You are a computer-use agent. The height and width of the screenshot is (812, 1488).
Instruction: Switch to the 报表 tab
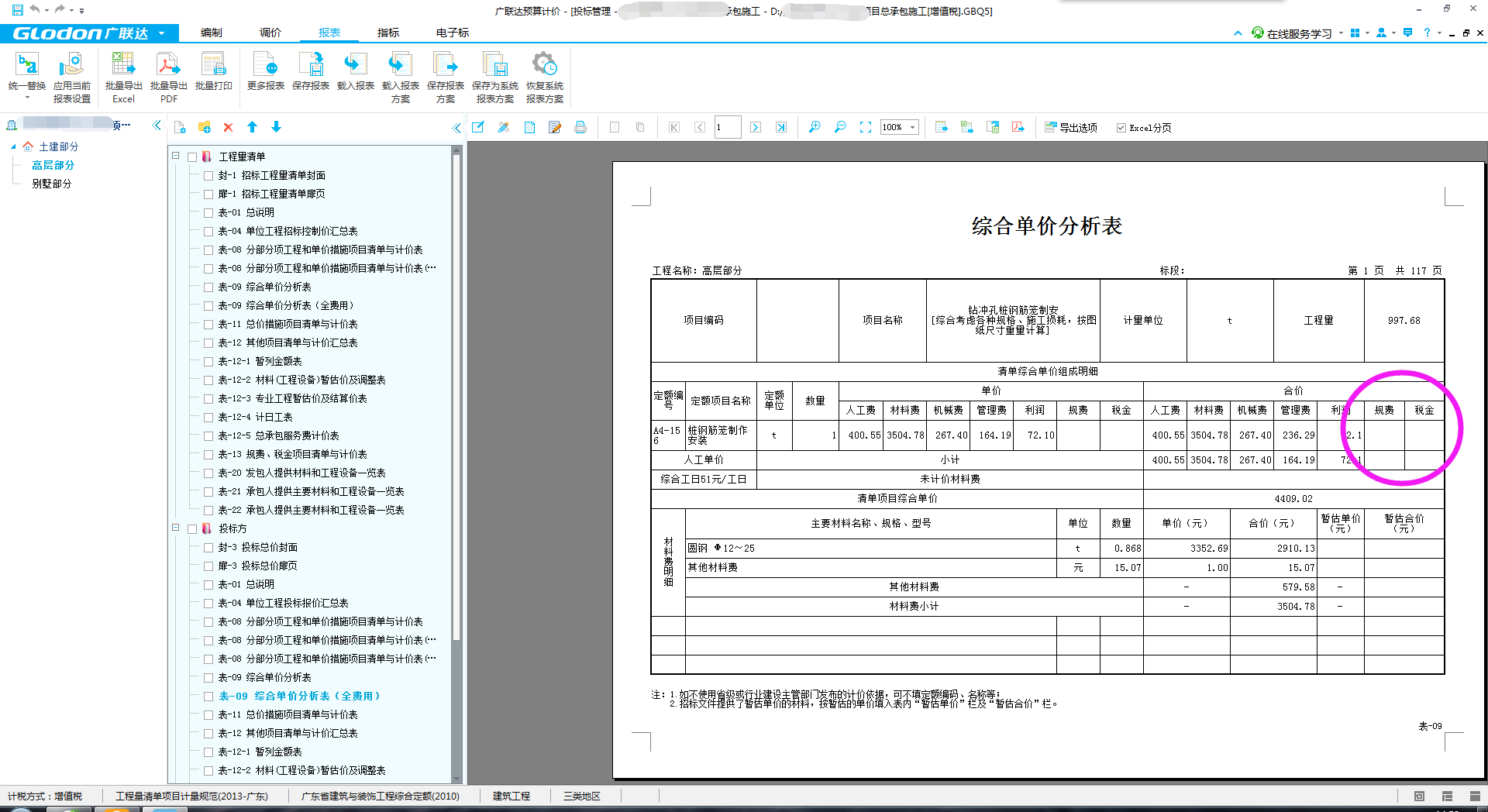329,33
